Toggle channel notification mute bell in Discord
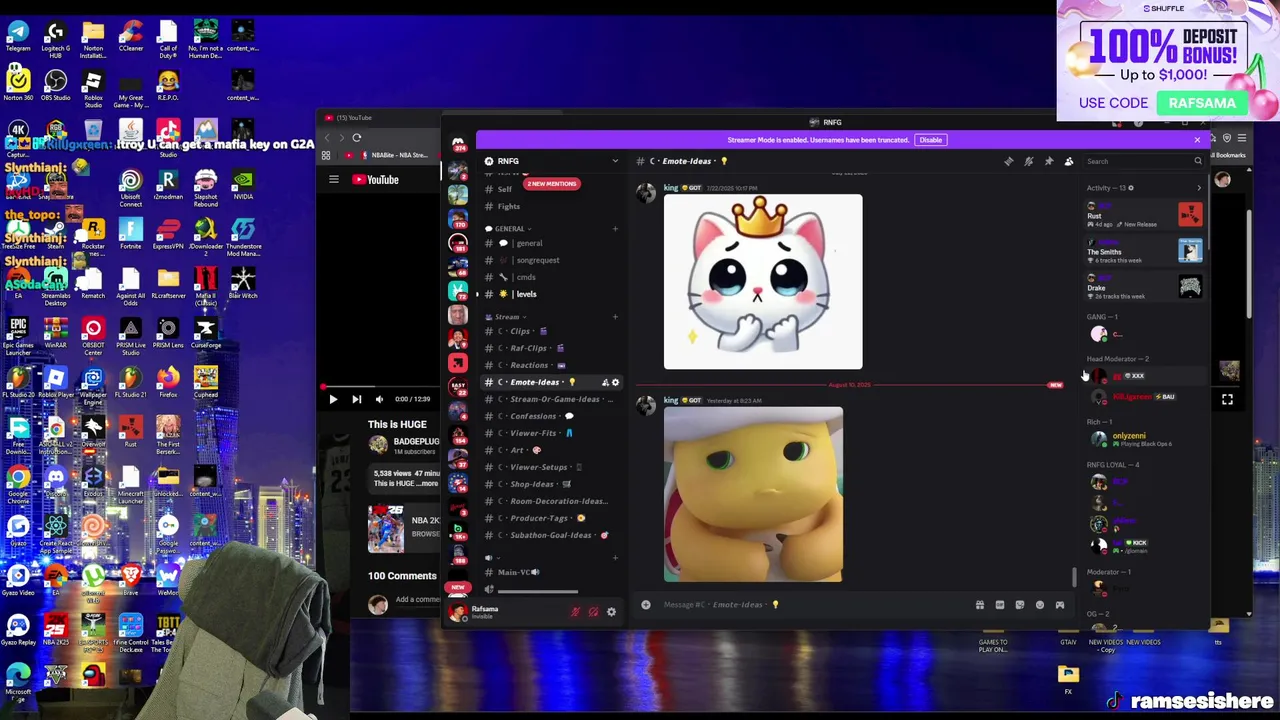Image resolution: width=1280 pixels, height=720 pixels. tap(1028, 161)
